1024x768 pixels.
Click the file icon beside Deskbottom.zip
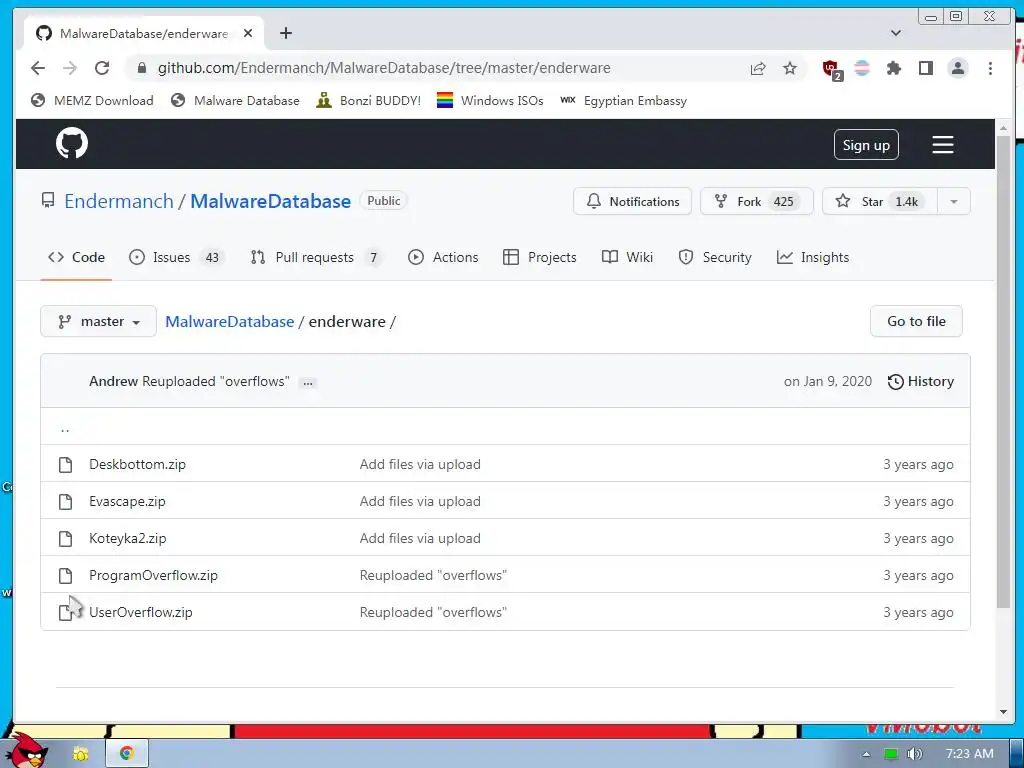tap(65, 464)
